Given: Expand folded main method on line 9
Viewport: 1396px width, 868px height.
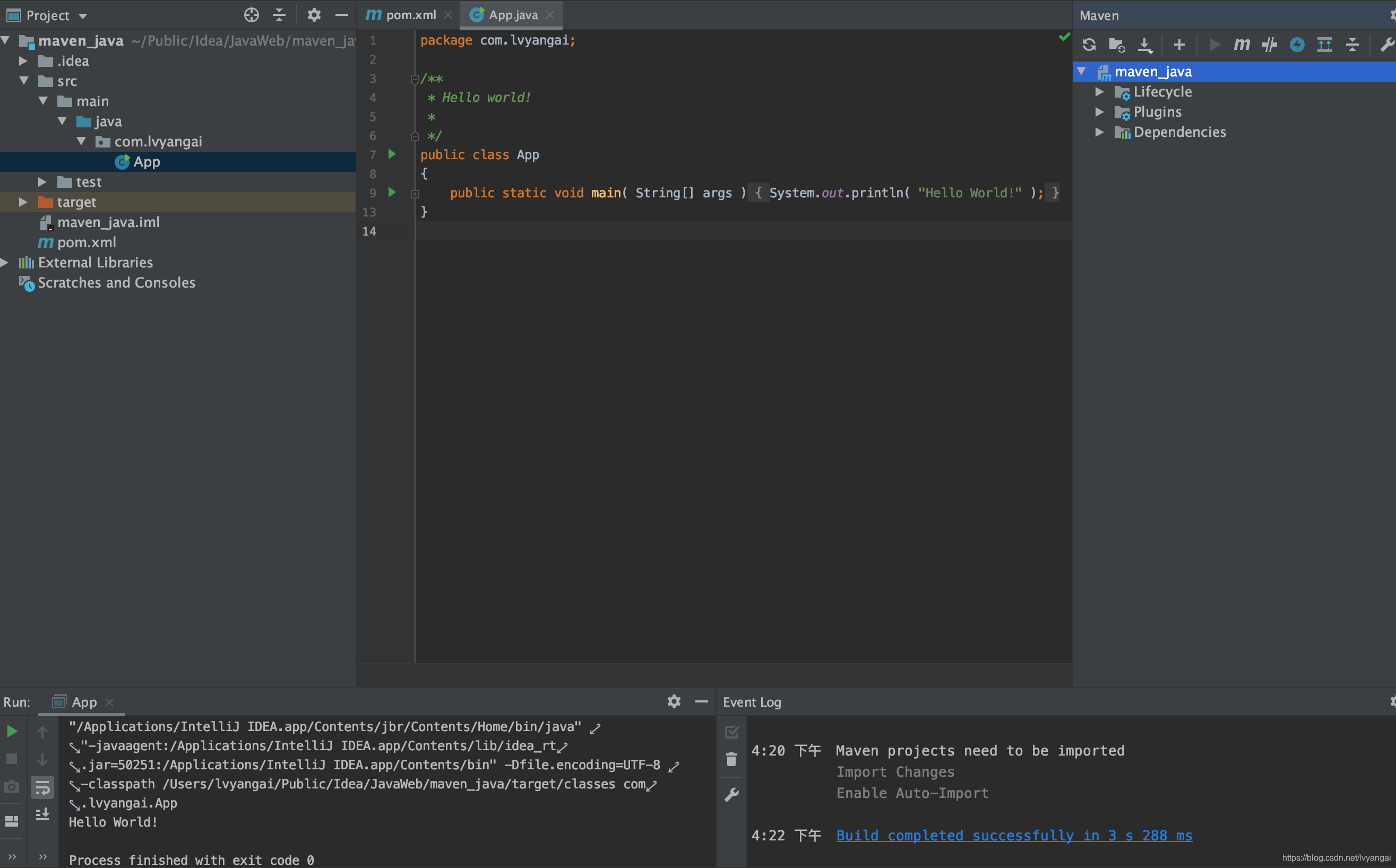Looking at the screenshot, I should [415, 194].
